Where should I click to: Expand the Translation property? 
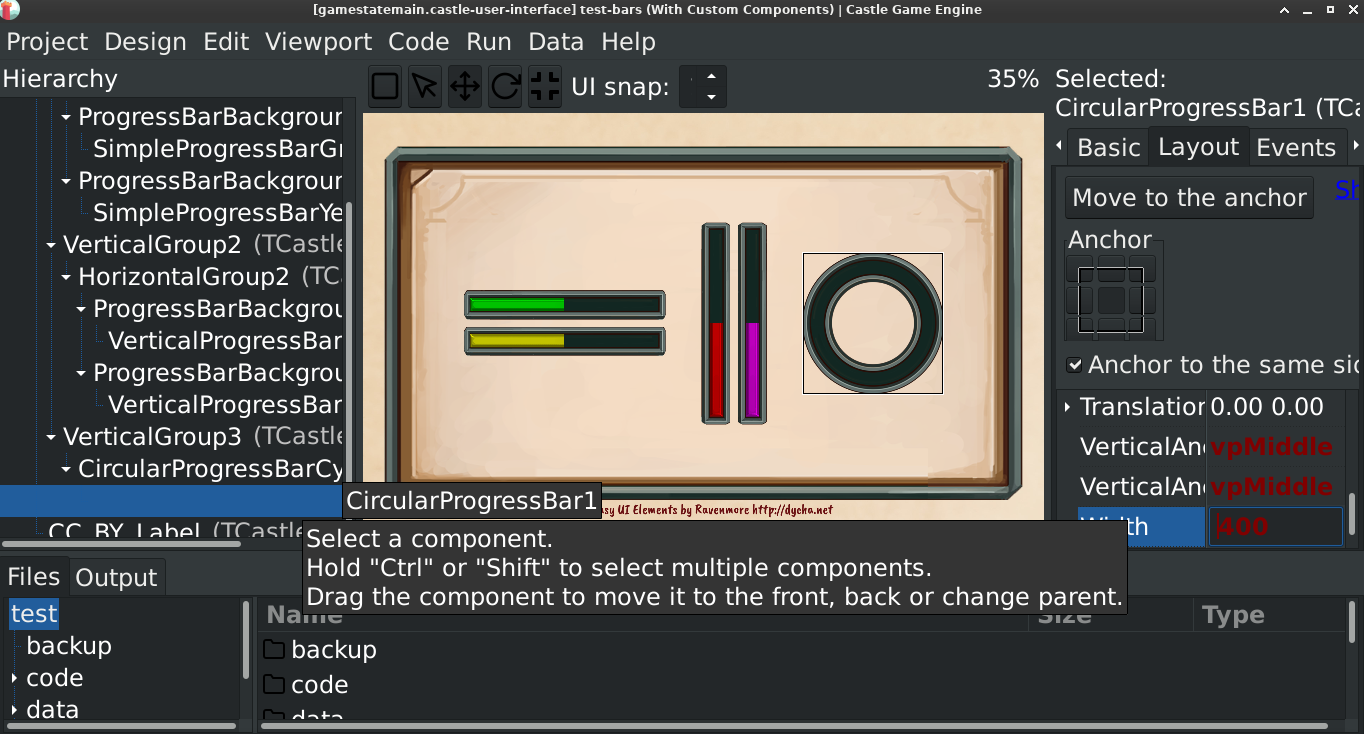[x=1067, y=407]
